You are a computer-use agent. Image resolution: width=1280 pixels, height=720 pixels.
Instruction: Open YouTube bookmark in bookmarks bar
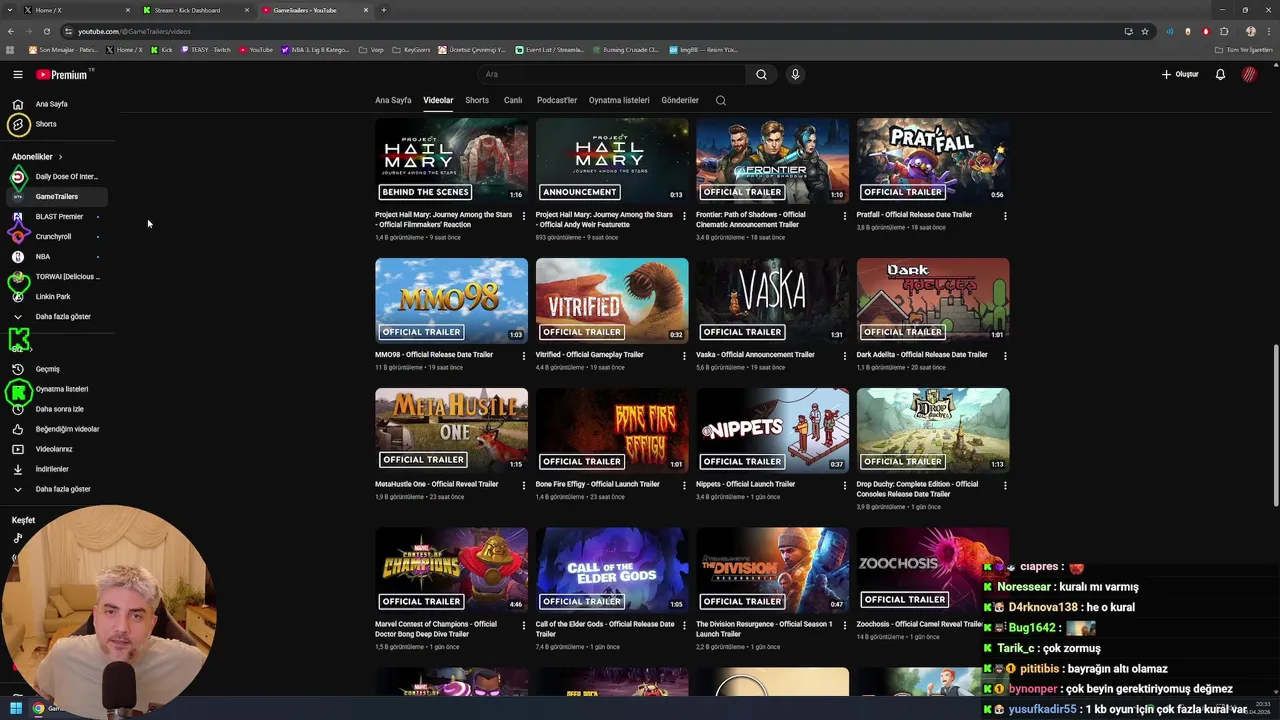click(256, 49)
